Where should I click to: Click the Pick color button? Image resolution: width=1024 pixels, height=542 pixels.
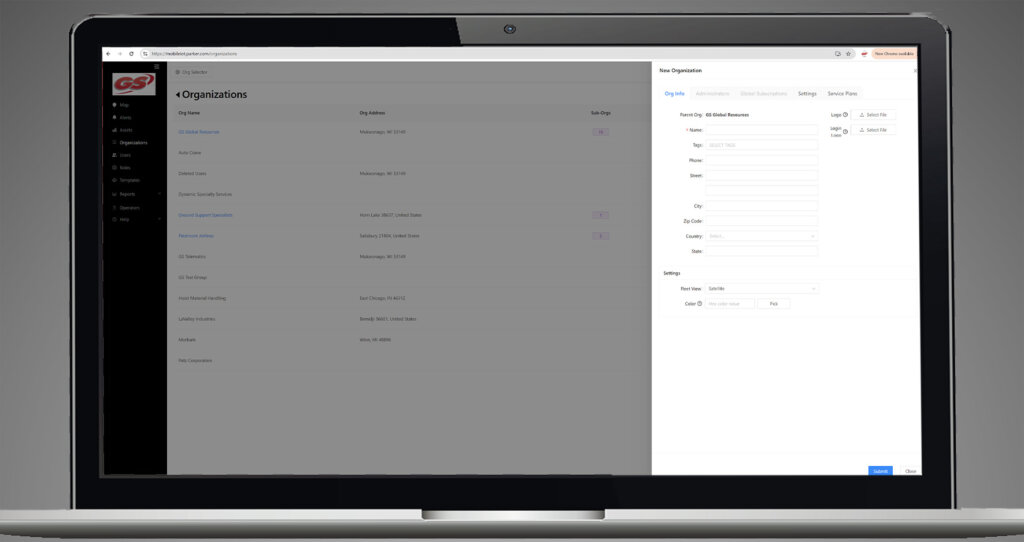[773, 303]
